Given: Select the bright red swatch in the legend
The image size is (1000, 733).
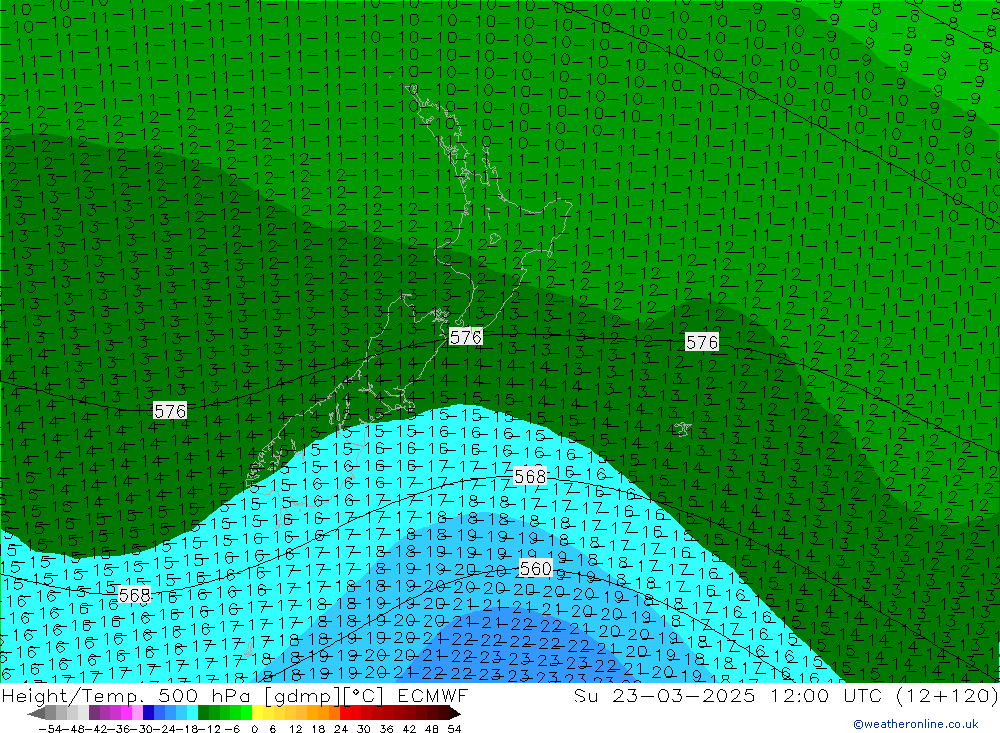Looking at the screenshot, I should [346, 713].
